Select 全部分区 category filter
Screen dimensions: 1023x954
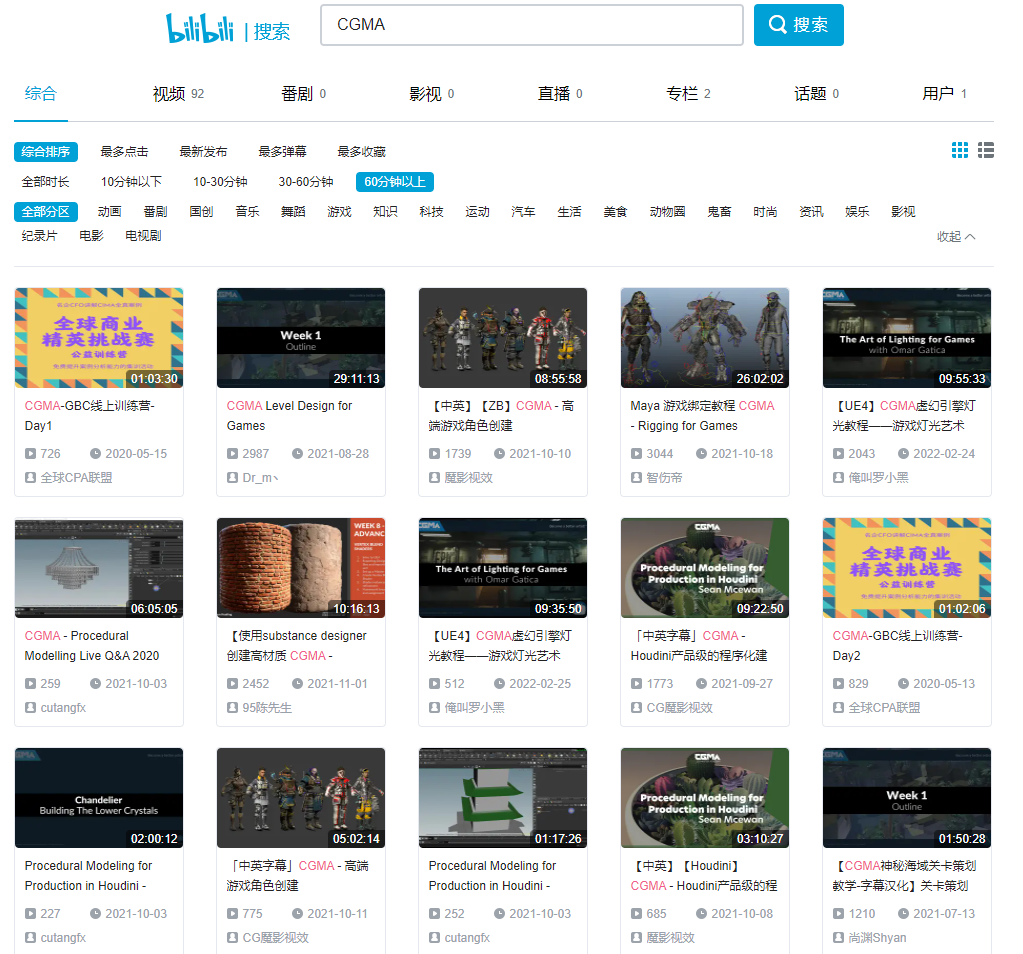tap(46, 211)
